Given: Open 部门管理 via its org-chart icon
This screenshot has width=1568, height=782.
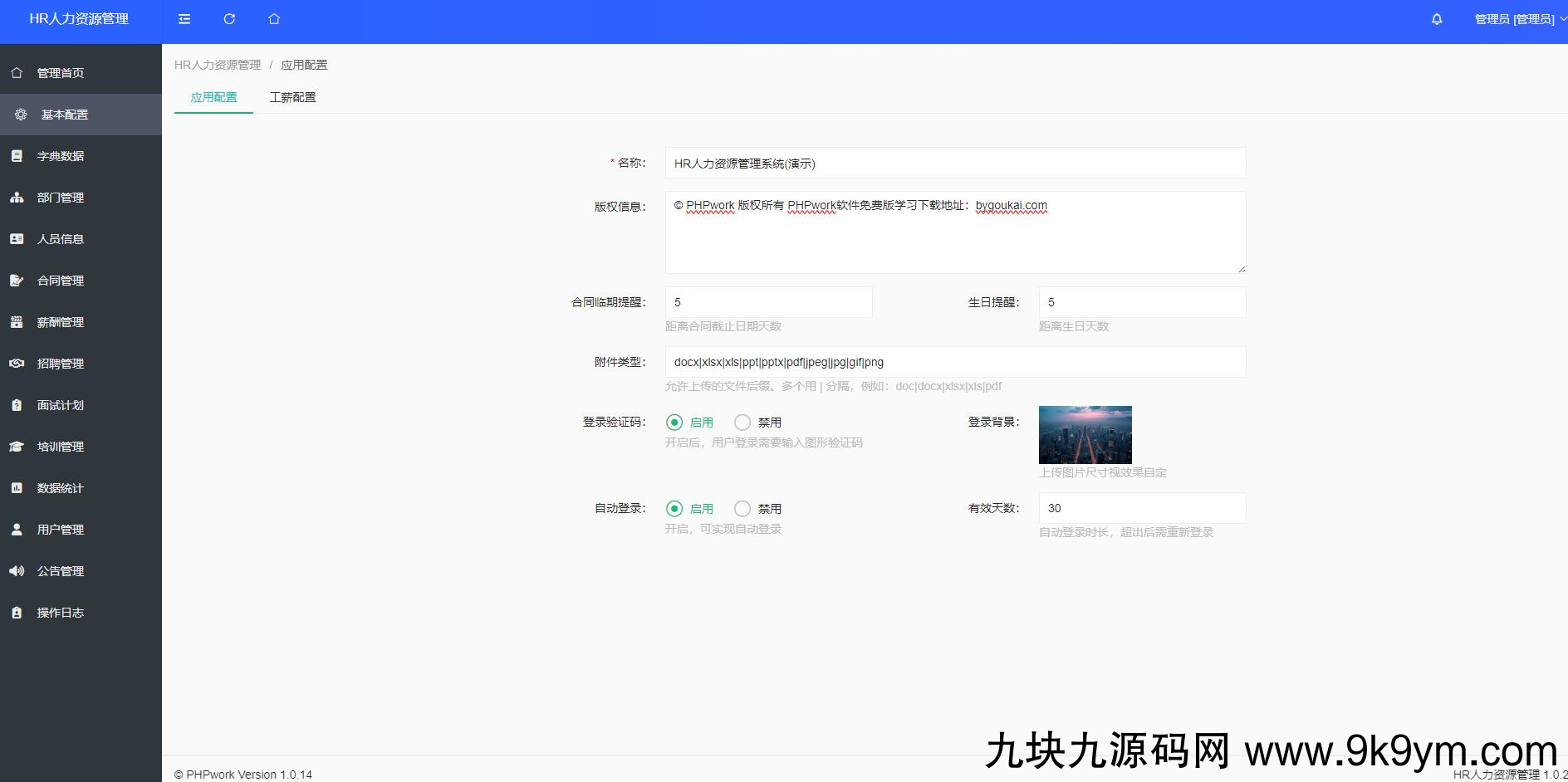Looking at the screenshot, I should [x=17, y=198].
